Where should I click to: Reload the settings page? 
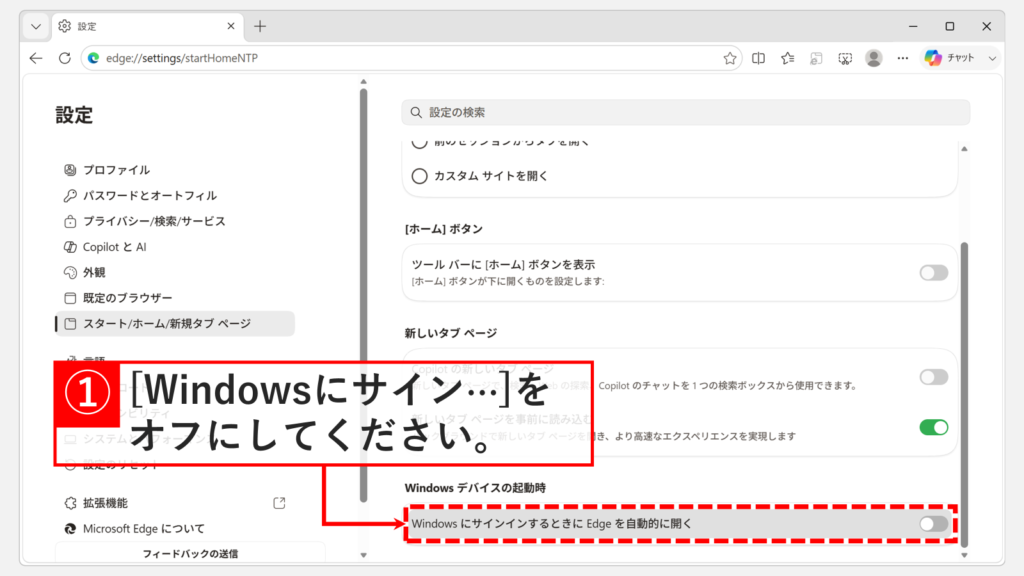click(65, 58)
